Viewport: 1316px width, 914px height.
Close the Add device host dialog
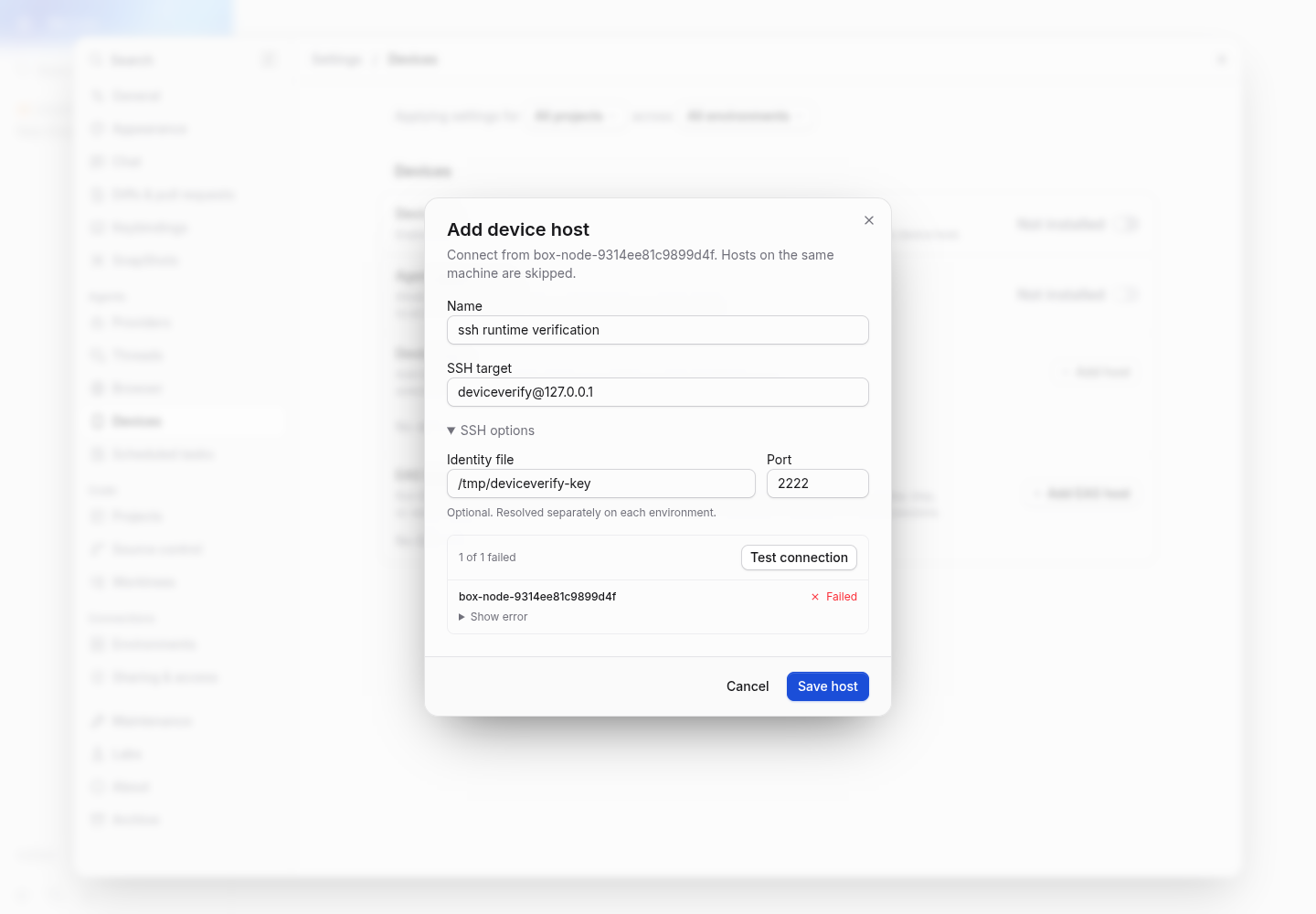(x=869, y=220)
